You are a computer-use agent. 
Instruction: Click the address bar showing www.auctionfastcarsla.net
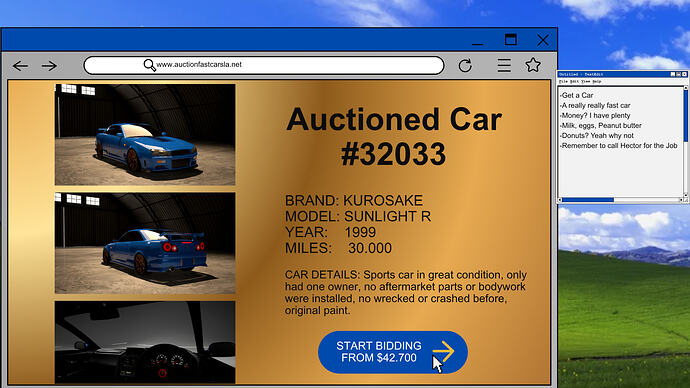click(264, 65)
